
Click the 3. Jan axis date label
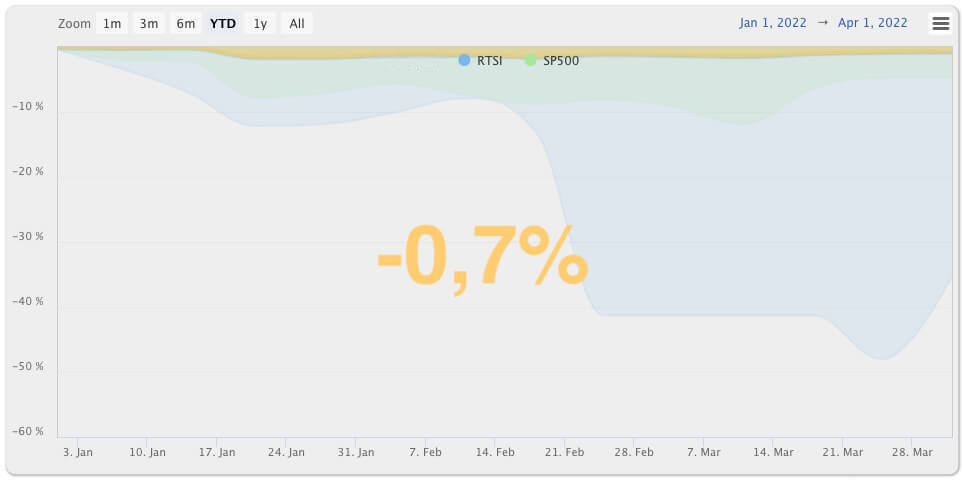pyautogui.click(x=77, y=452)
